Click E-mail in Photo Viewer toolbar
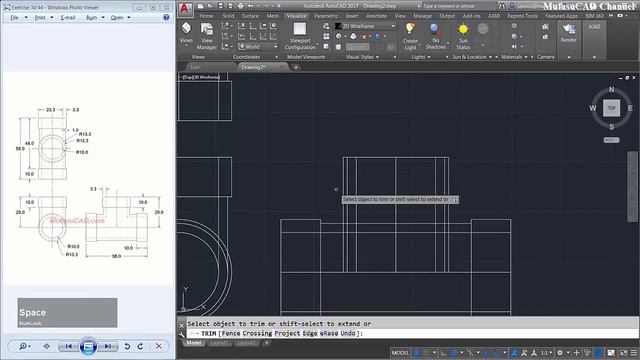This screenshot has height=360, width=640. pyautogui.click(x=68, y=18)
